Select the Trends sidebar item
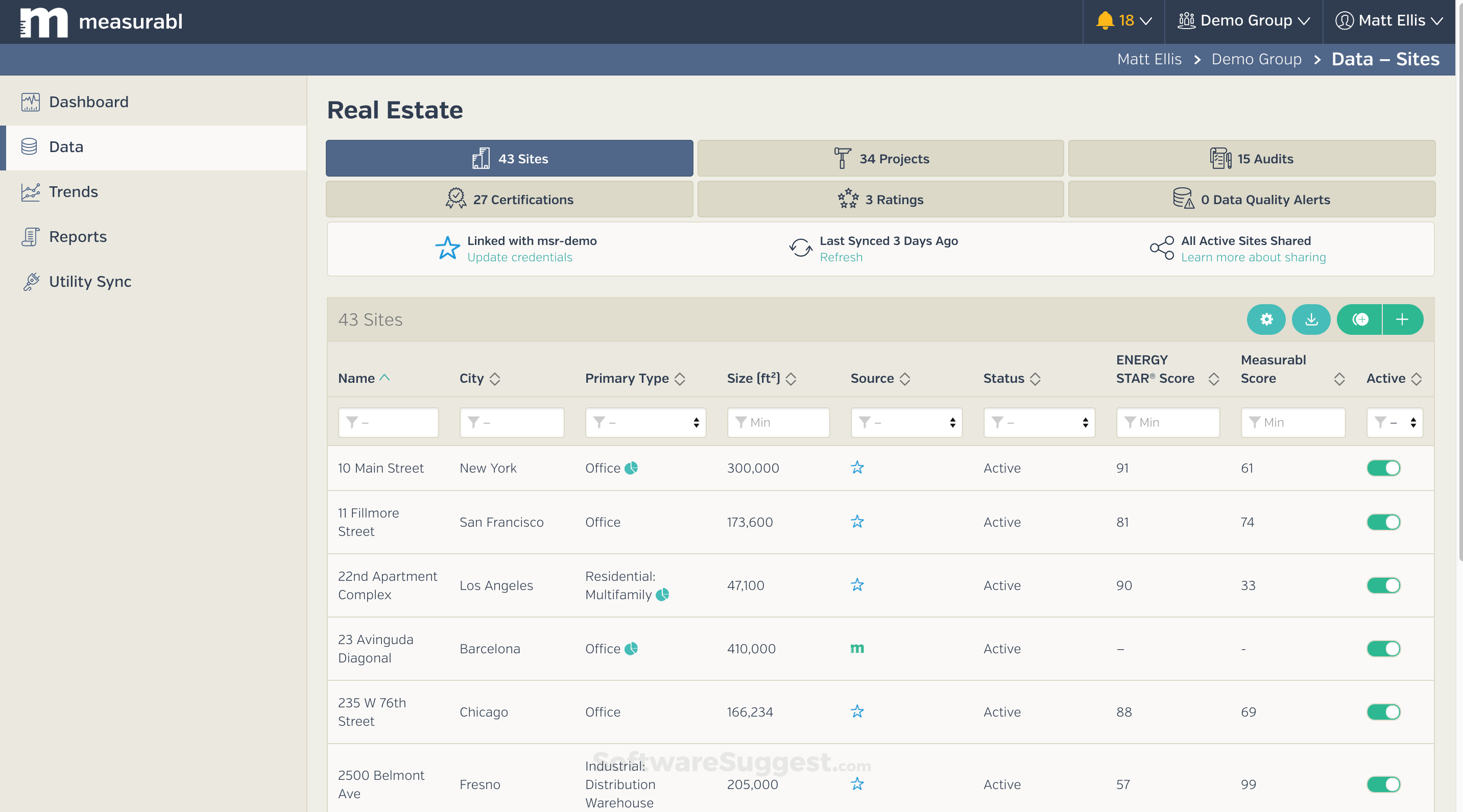 pos(73,192)
